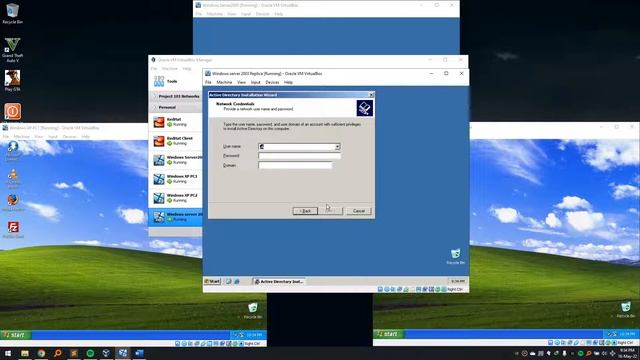Open the User name dropdown arrow
Viewport: 640px width, 360px height.
click(x=337, y=147)
